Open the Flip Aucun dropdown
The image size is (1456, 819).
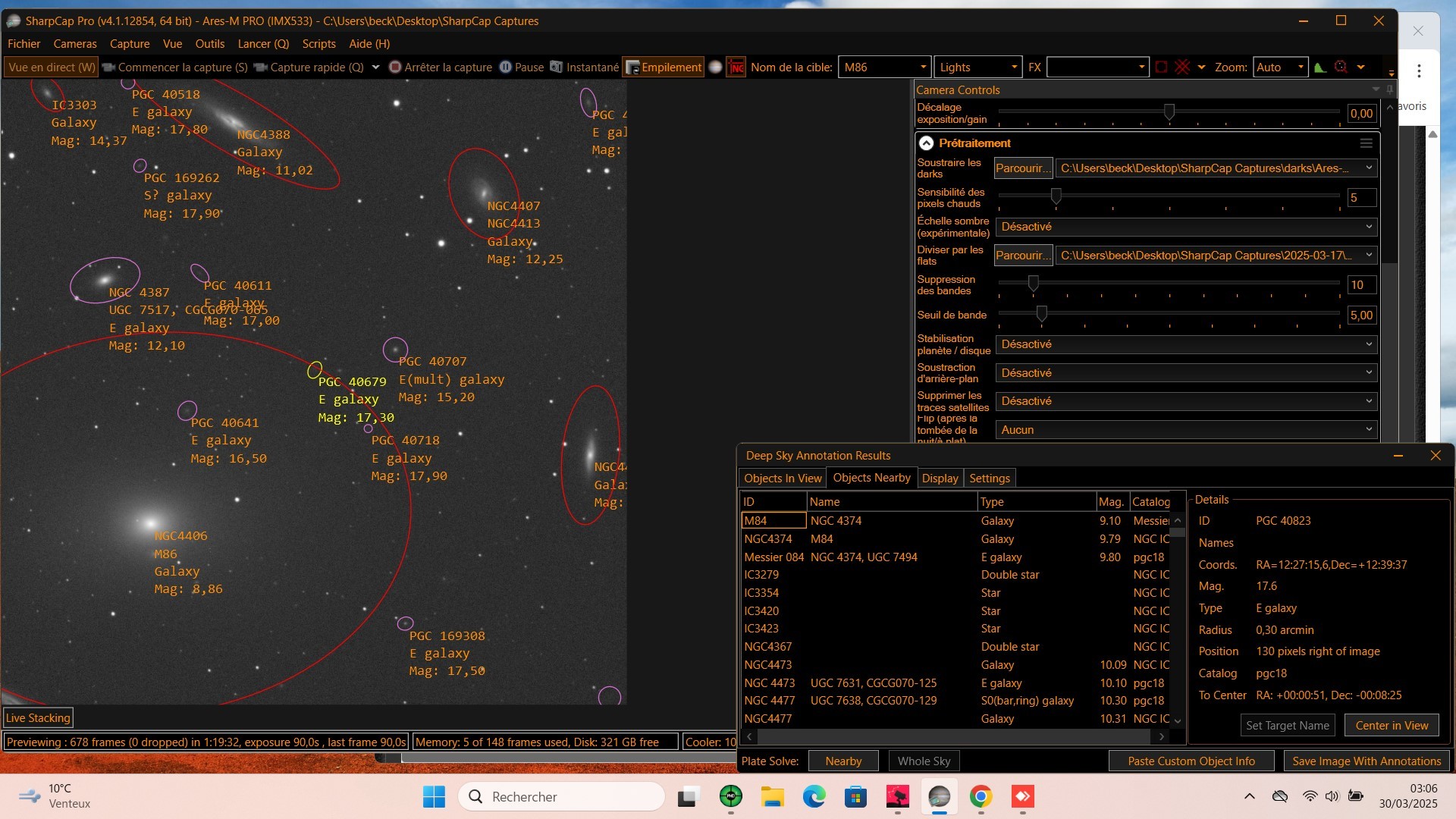click(x=1186, y=430)
